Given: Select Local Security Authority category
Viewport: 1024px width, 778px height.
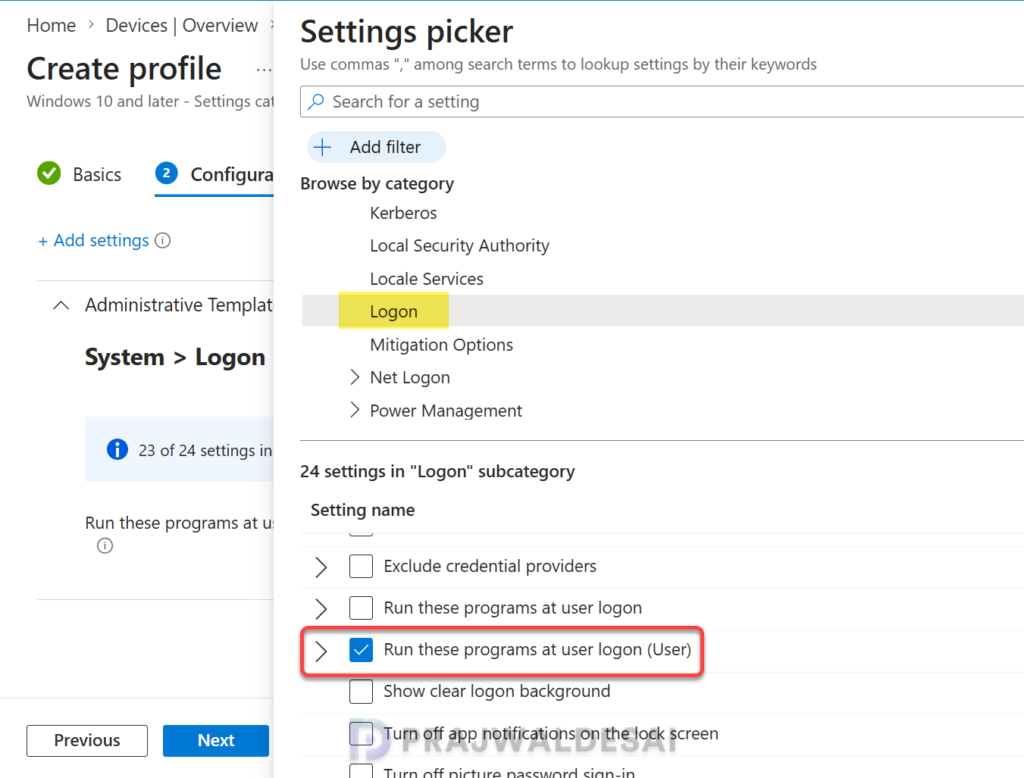Looking at the screenshot, I should pyautogui.click(x=459, y=246).
